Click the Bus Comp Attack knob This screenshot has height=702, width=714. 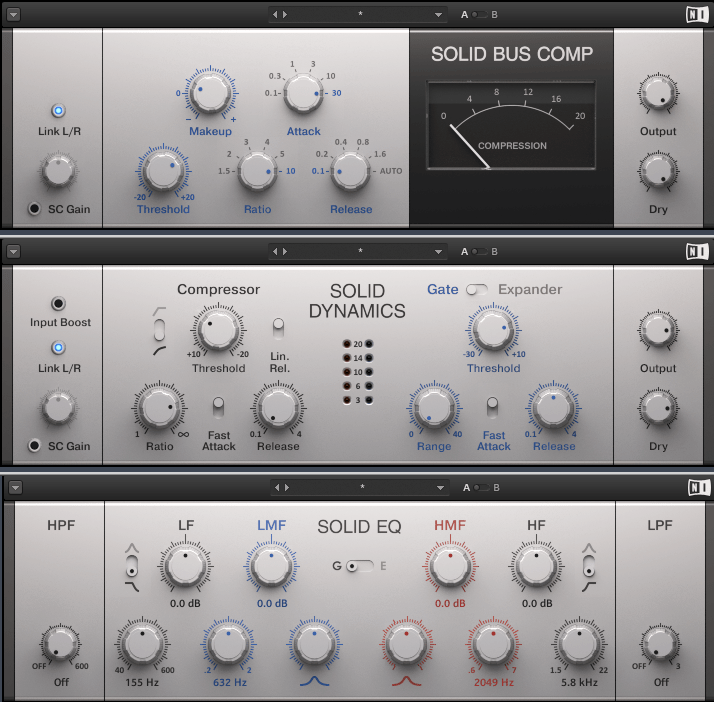(x=303, y=93)
